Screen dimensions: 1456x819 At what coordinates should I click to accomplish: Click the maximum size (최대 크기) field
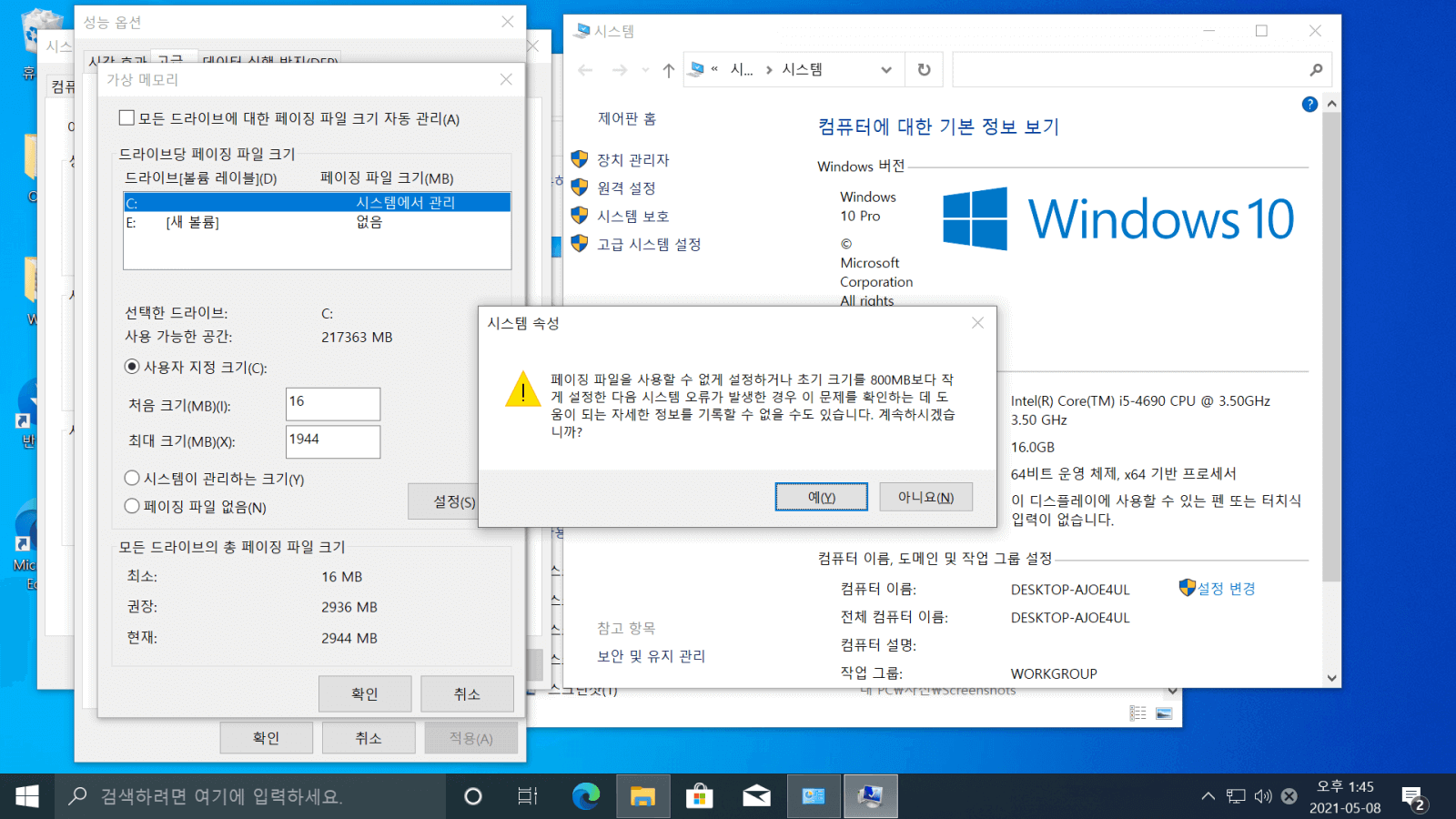click(x=333, y=441)
